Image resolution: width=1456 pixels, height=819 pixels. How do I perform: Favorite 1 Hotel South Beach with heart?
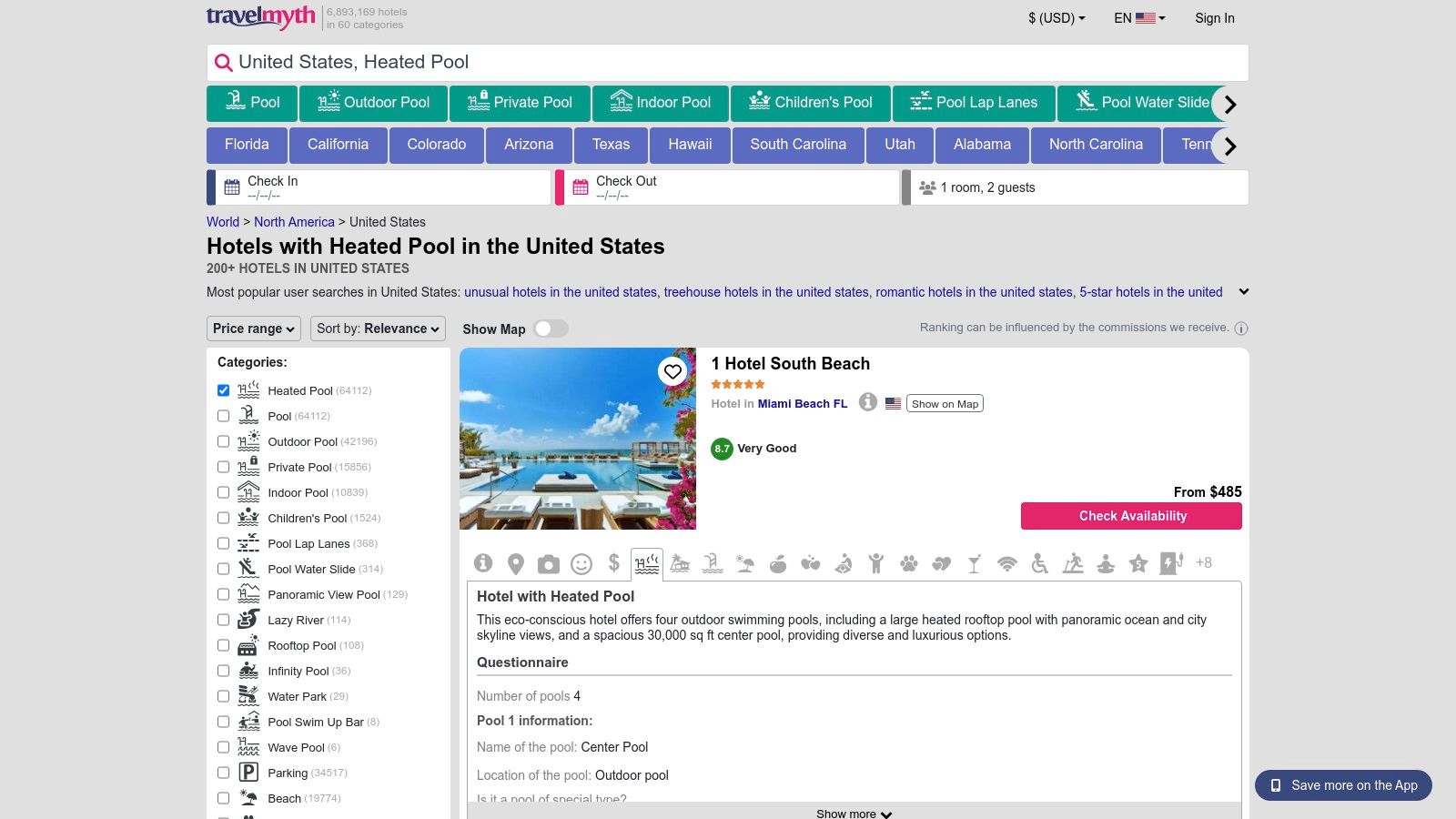click(672, 371)
